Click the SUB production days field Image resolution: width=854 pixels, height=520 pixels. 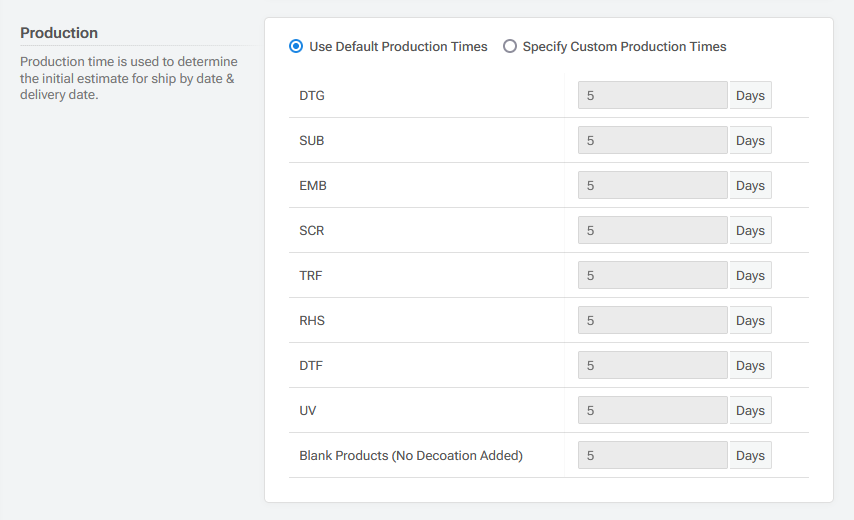tap(652, 140)
